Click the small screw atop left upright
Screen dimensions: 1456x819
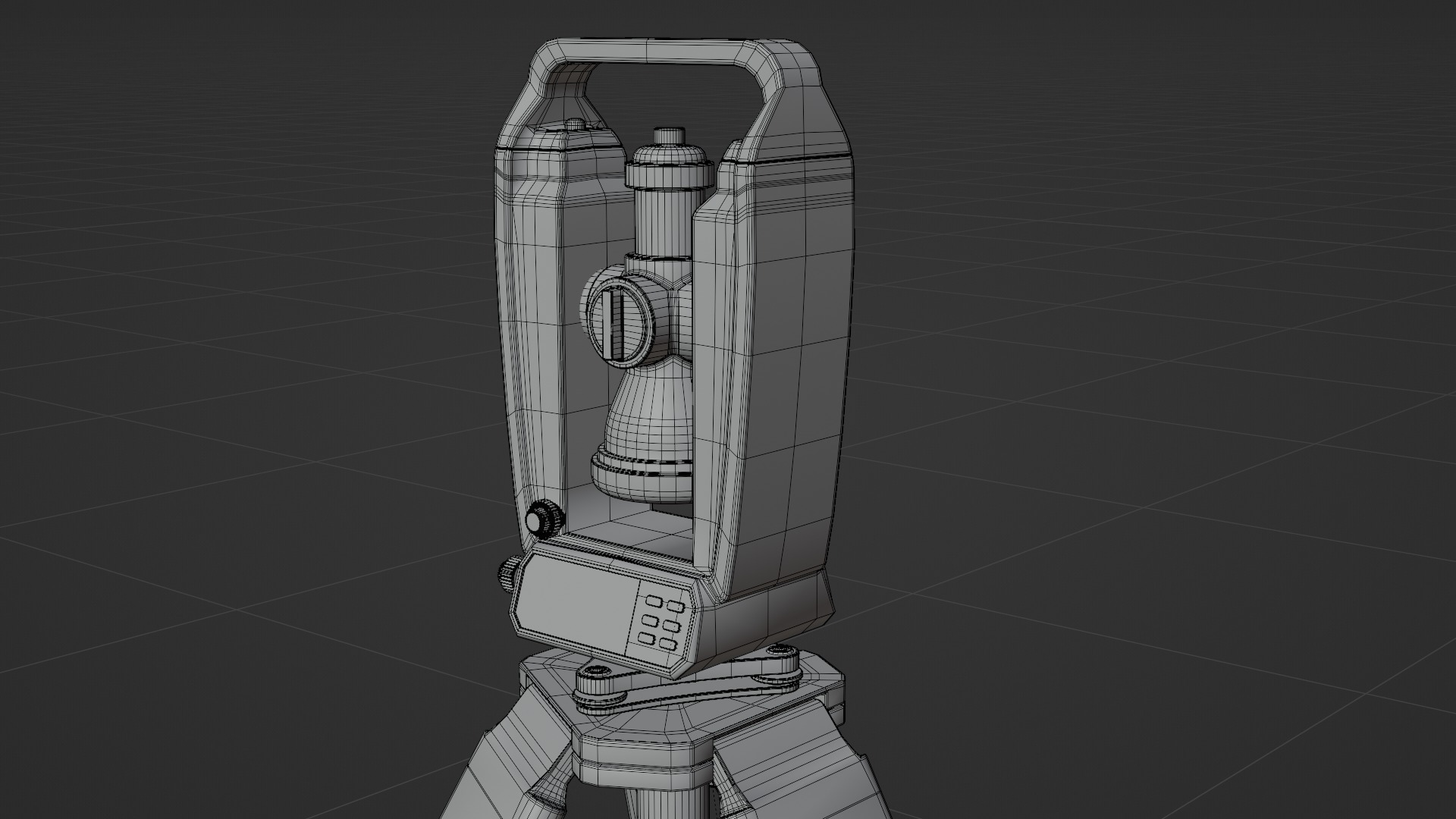point(575,122)
